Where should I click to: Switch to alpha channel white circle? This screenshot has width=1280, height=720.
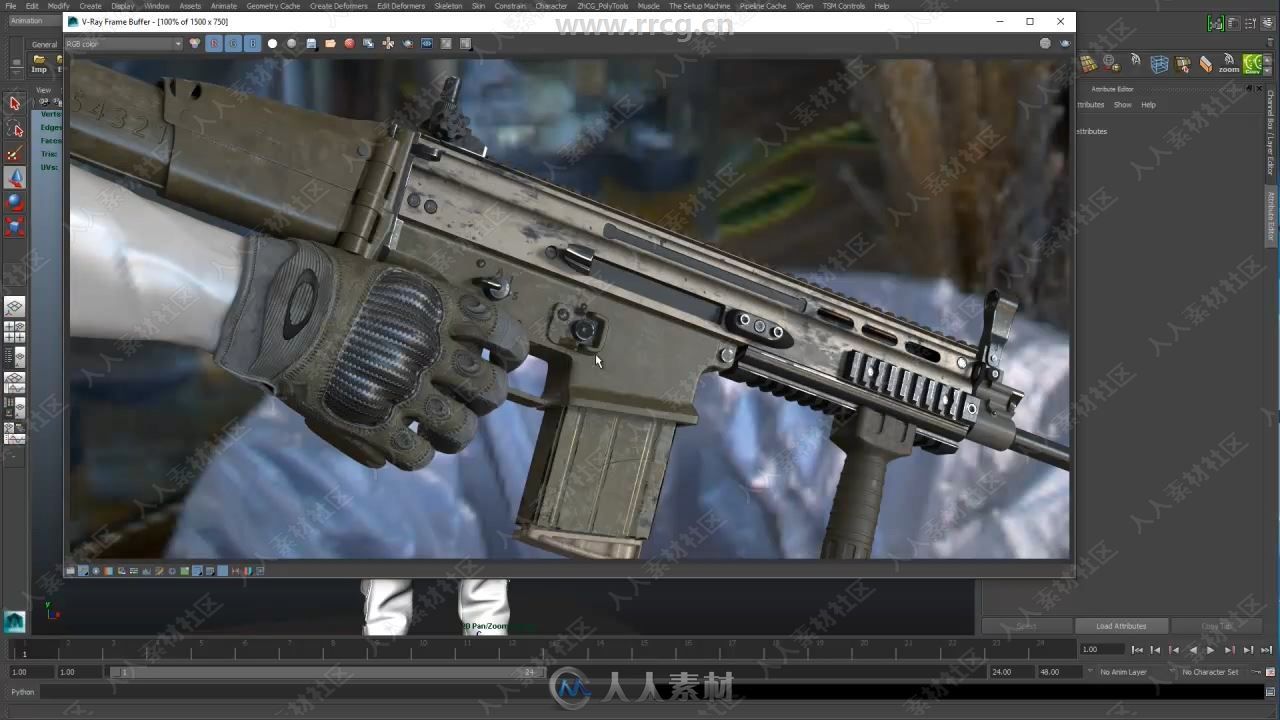pyautogui.click(x=272, y=44)
